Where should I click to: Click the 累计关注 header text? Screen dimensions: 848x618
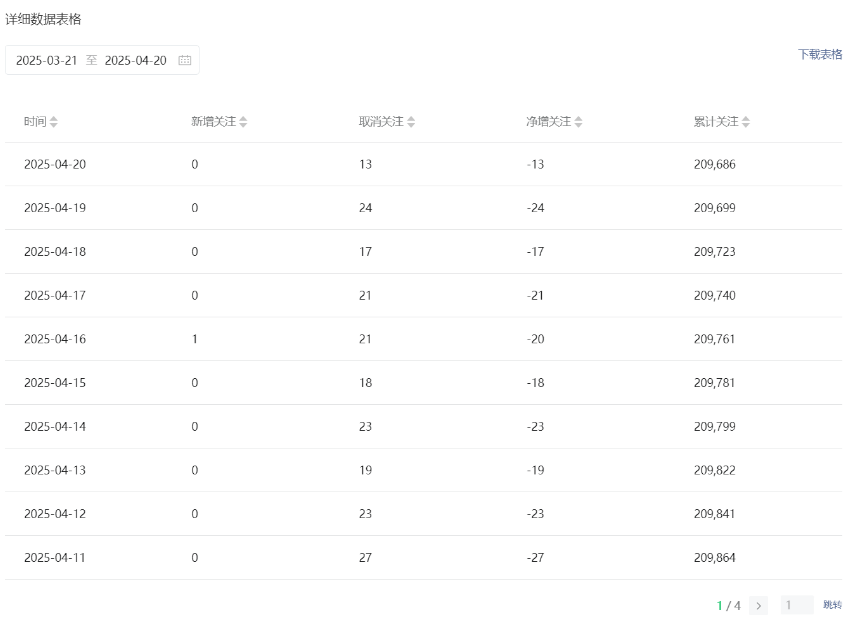click(x=716, y=122)
